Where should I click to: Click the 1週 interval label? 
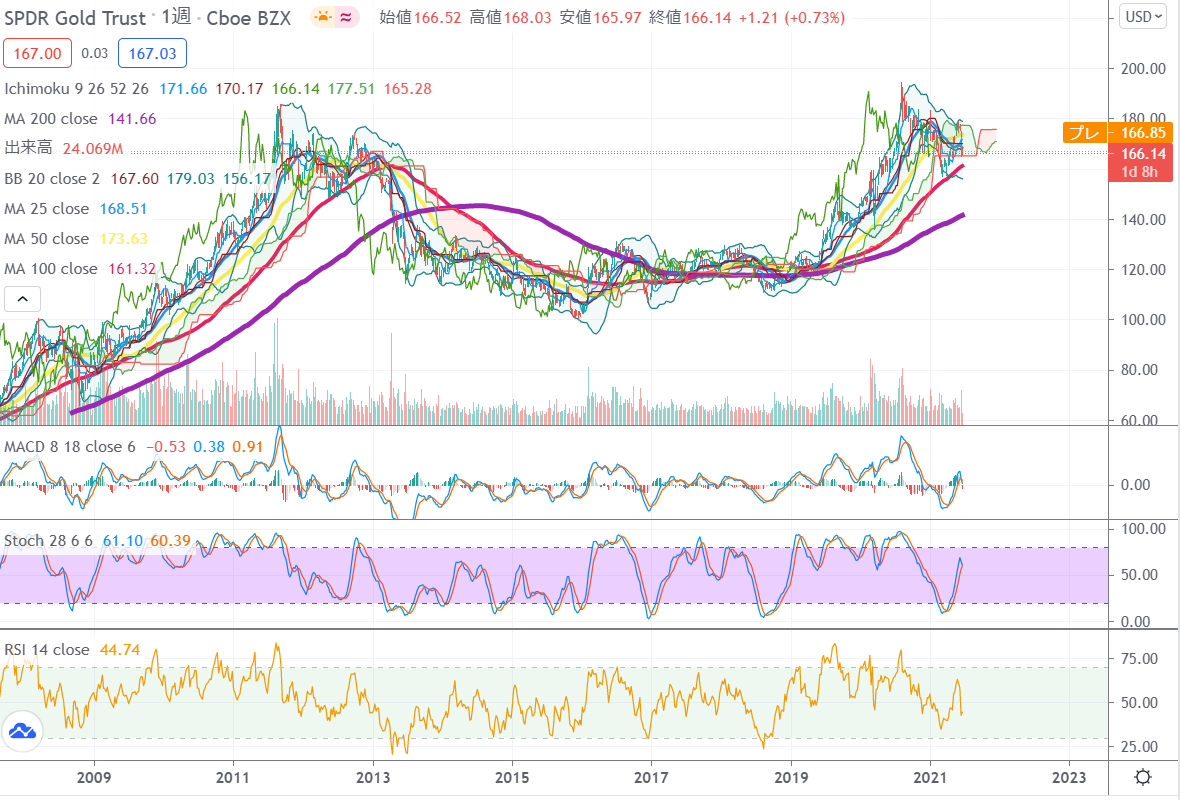pyautogui.click(x=176, y=17)
